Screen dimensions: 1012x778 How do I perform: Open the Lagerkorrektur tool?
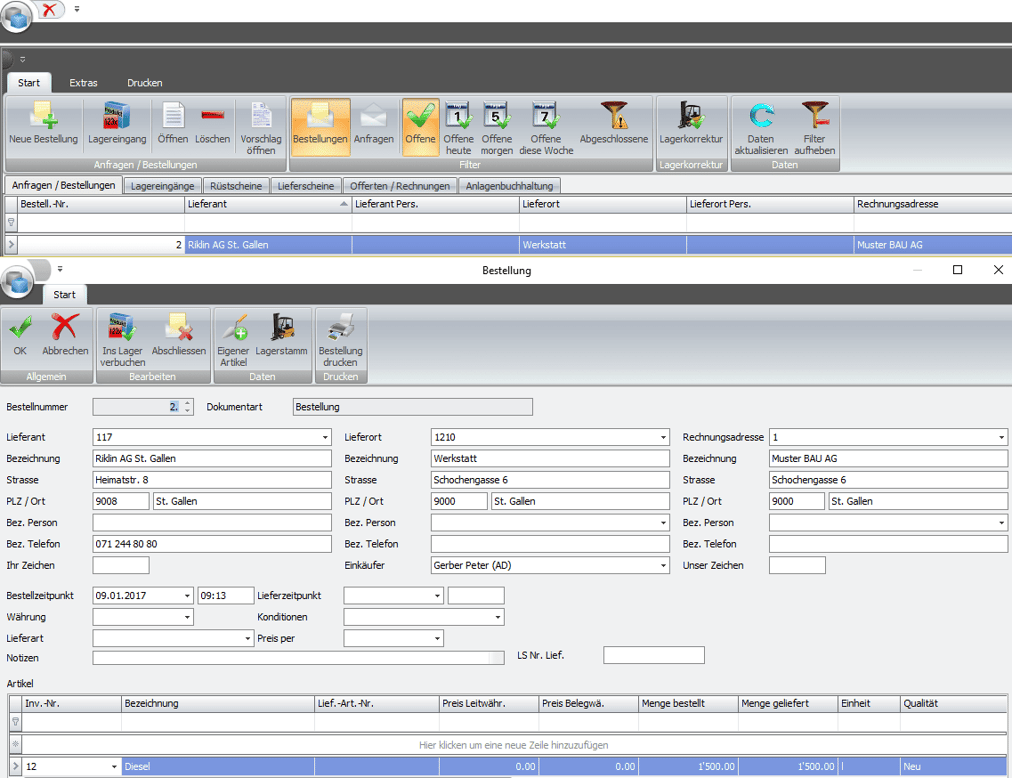[691, 123]
